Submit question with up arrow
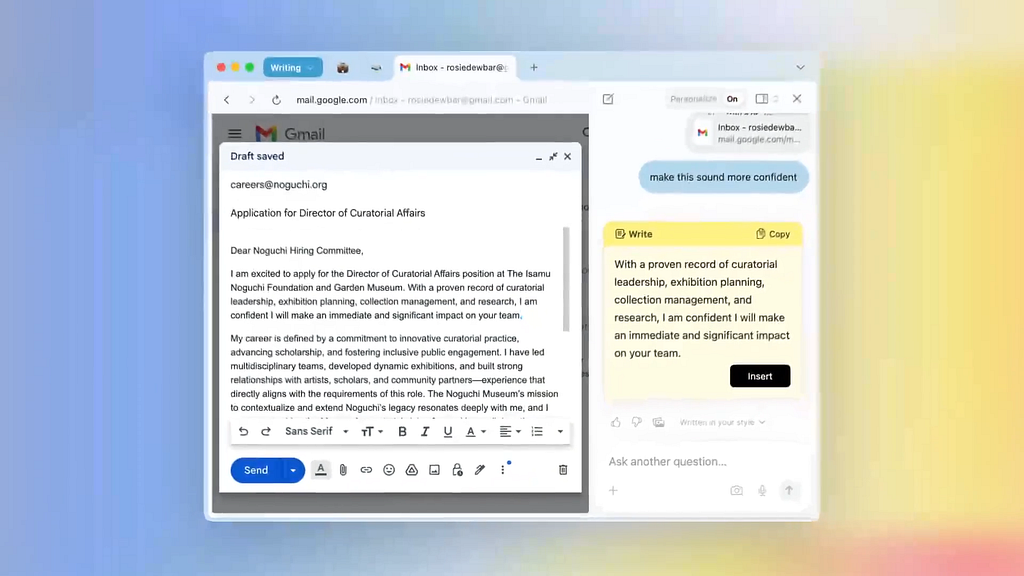This screenshot has height=576, width=1024. tap(789, 490)
